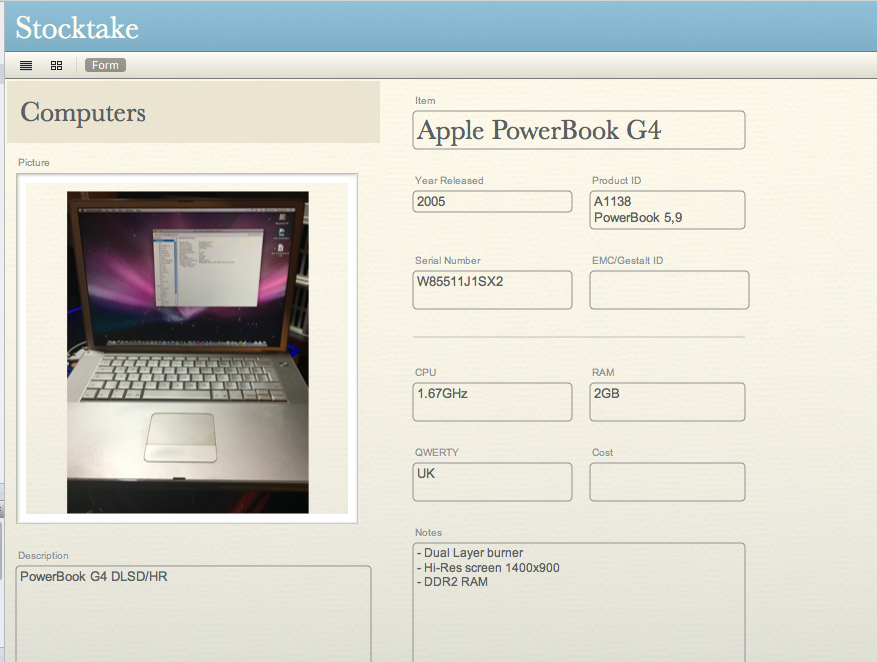Click the Product ID field A1138
Image resolution: width=877 pixels, height=662 pixels.
[667, 210]
